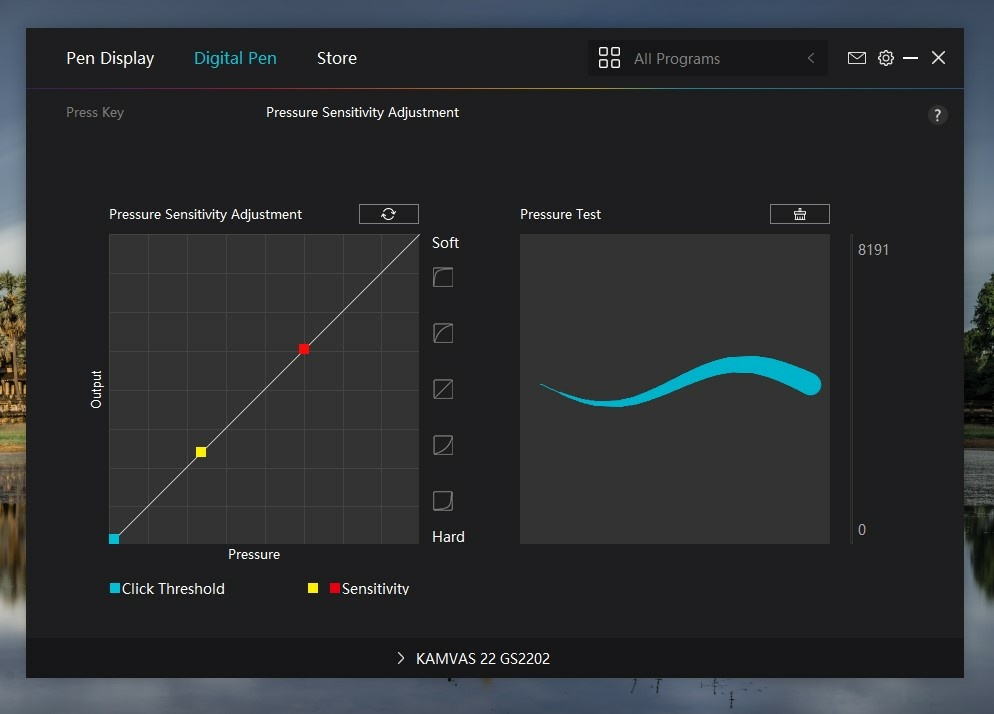Click the question mark help icon
The image size is (994, 714).
click(x=938, y=115)
